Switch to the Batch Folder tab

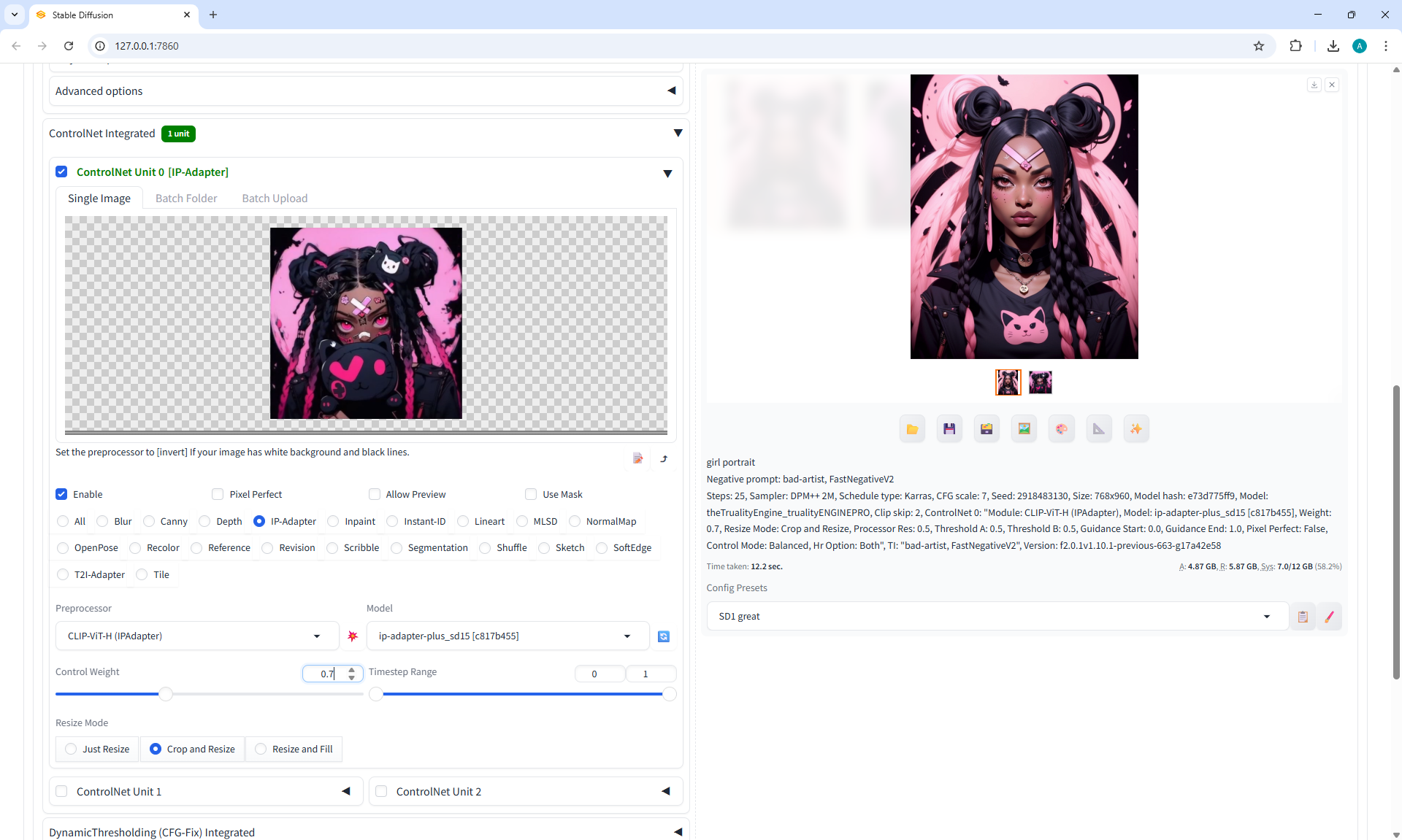pos(186,199)
